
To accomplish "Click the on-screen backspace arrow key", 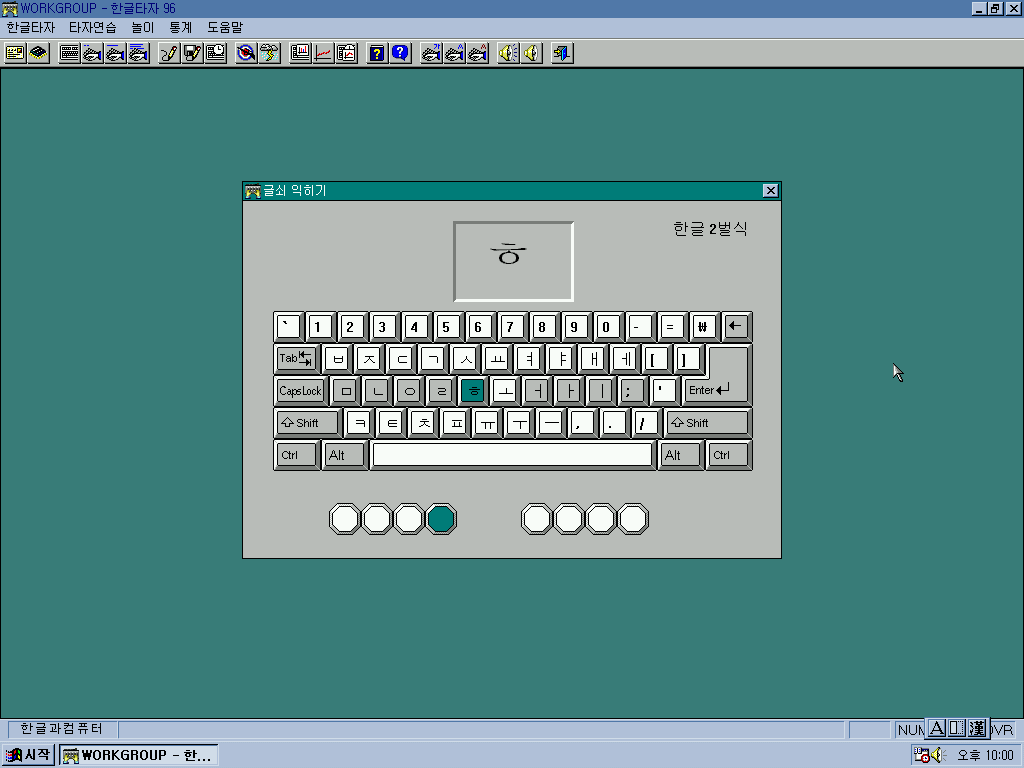I will click(x=736, y=327).
